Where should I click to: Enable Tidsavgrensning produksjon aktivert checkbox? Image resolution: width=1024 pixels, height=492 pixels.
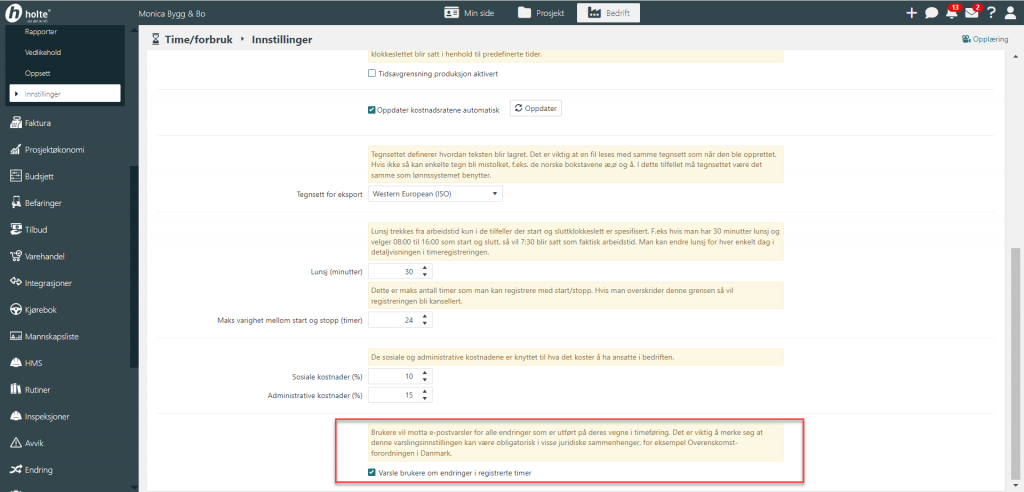pos(373,74)
